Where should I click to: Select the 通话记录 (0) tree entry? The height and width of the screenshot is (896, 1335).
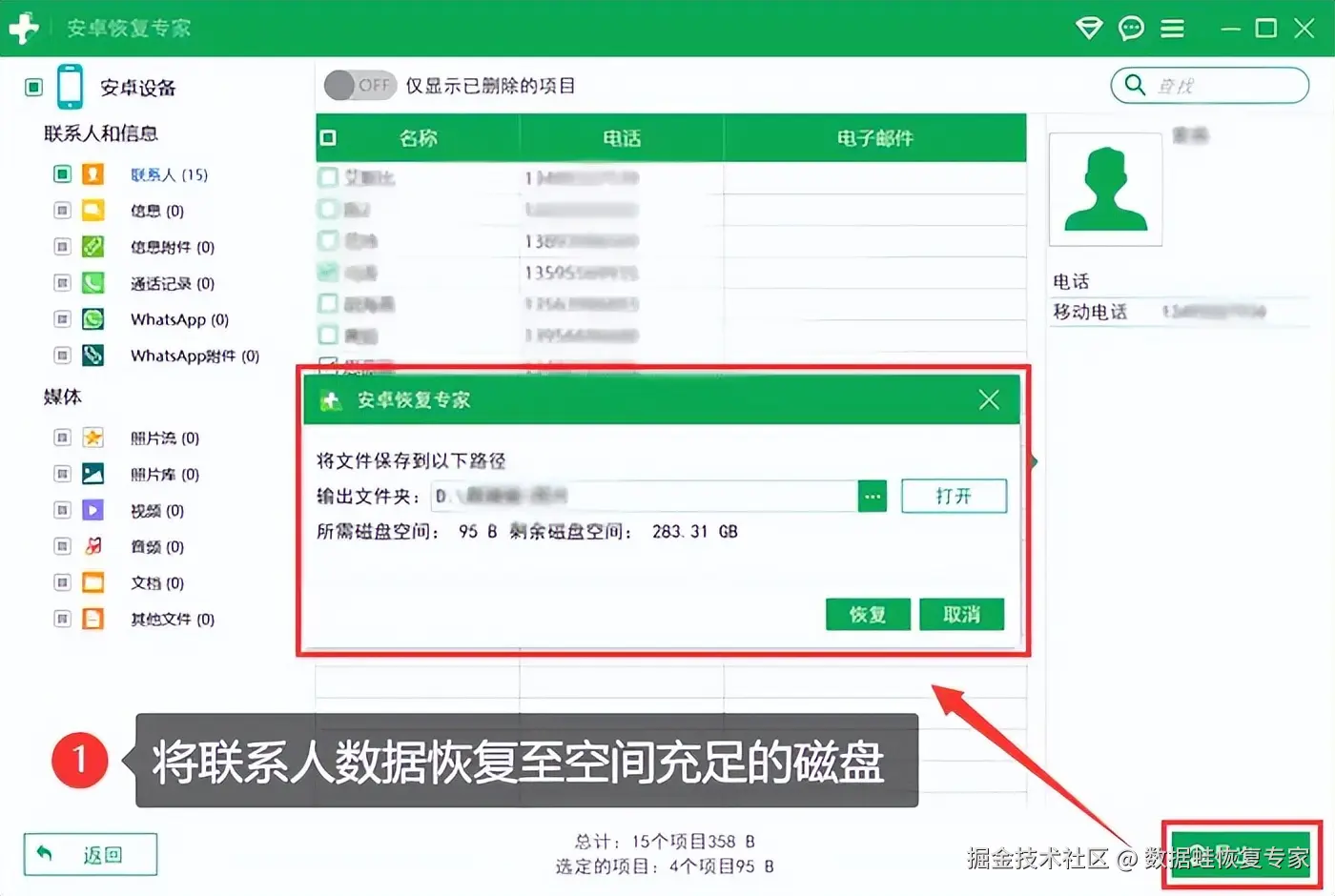(173, 283)
